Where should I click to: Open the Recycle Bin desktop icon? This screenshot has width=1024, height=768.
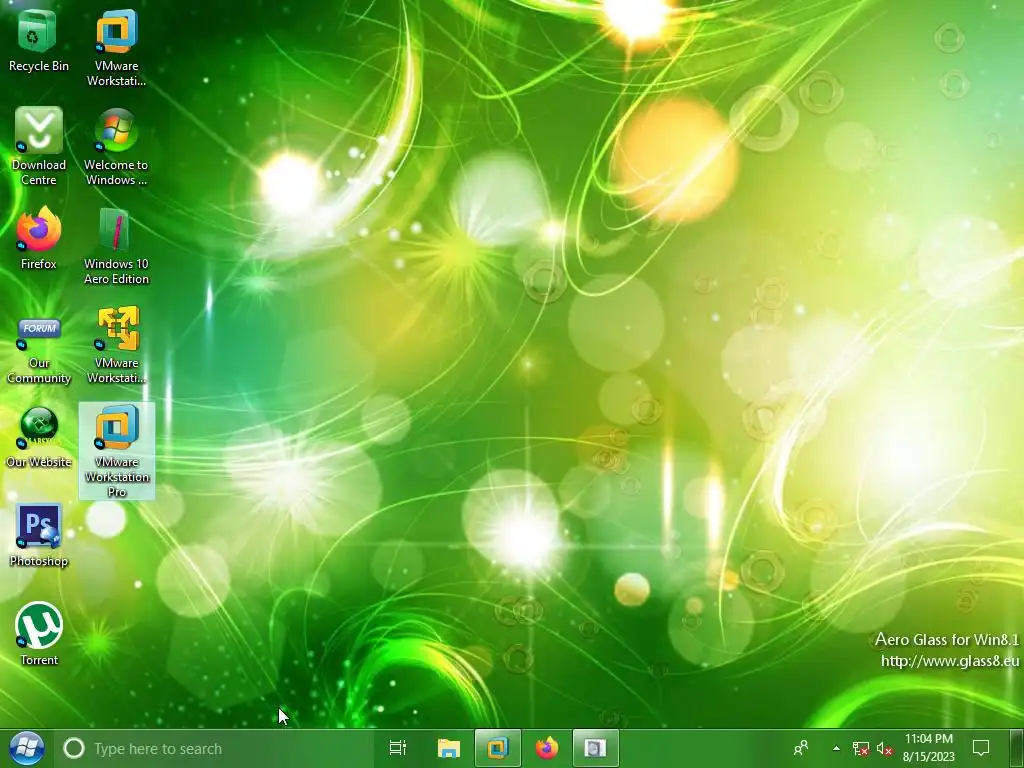(x=39, y=41)
